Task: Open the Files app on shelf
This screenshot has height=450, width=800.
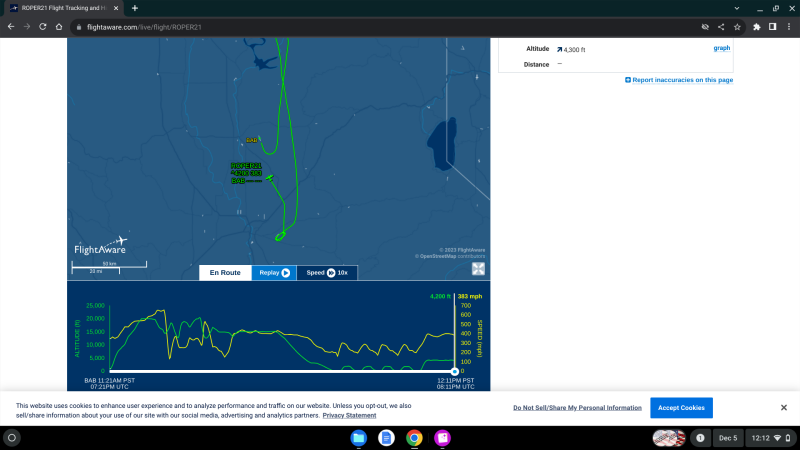Action: [x=359, y=438]
